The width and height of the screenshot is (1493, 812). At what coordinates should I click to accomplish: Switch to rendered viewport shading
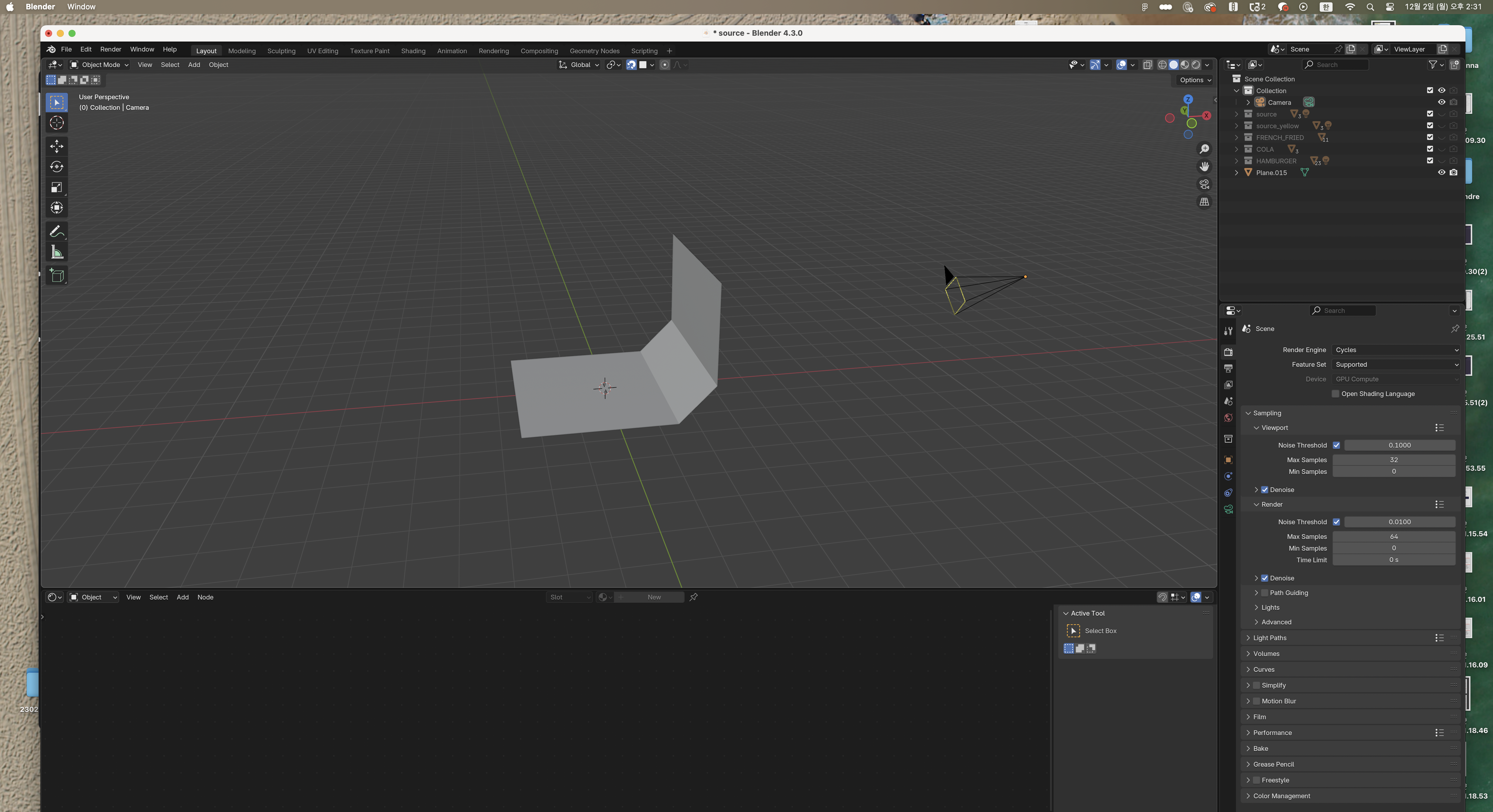coord(1196,65)
